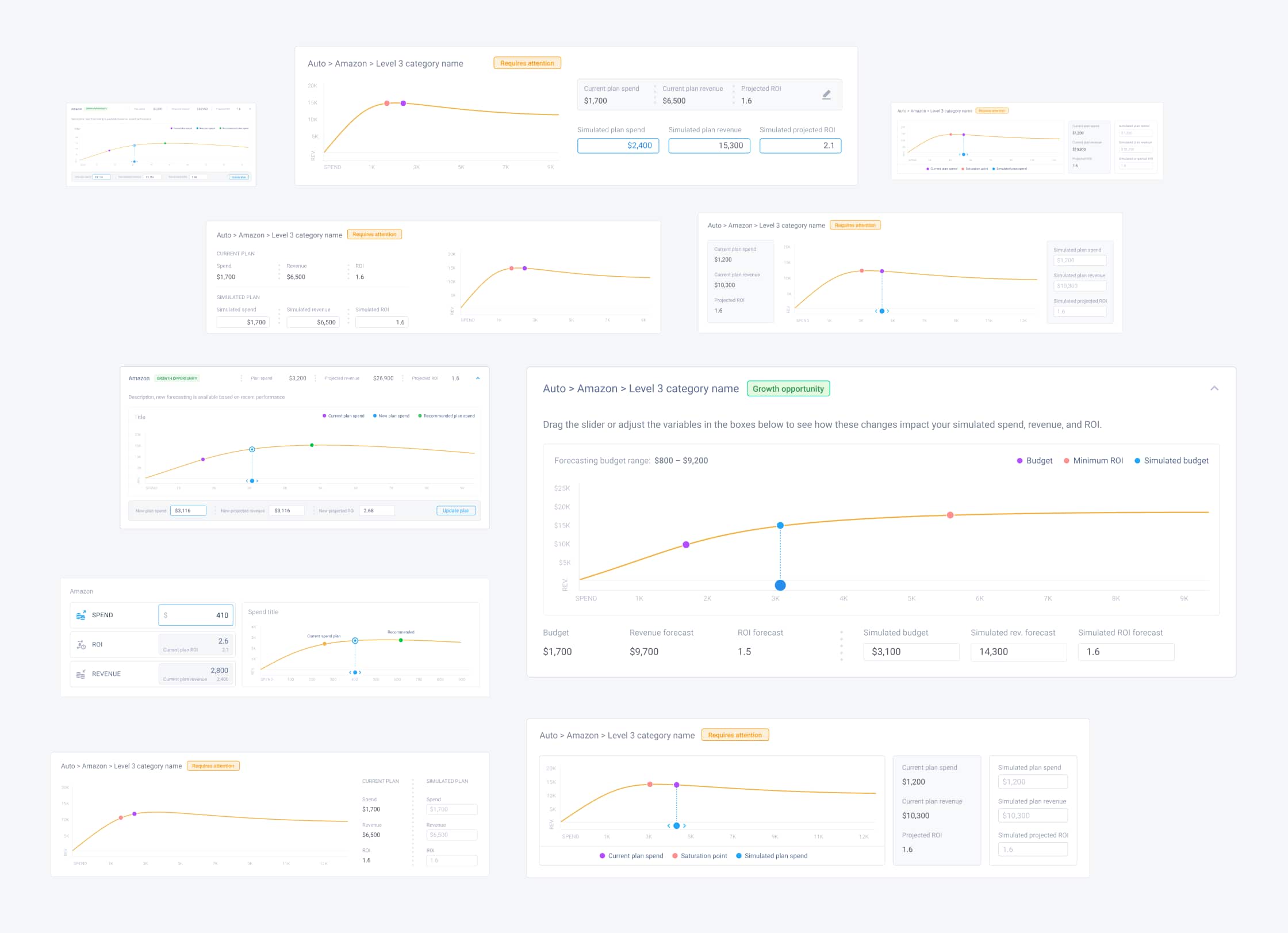The height and width of the screenshot is (933, 1288).
Task: Toggle the Budget legend entry
Action: click(1034, 461)
